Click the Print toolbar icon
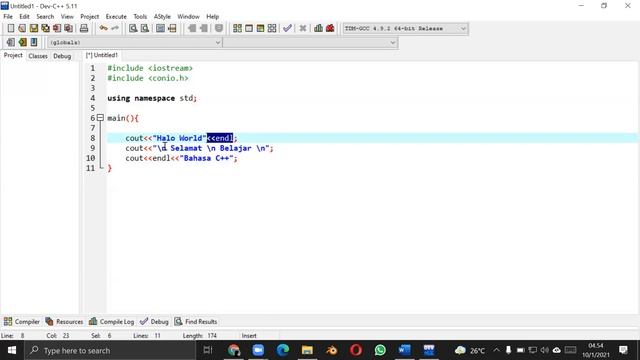The height and width of the screenshot is (360, 640). 84,28
